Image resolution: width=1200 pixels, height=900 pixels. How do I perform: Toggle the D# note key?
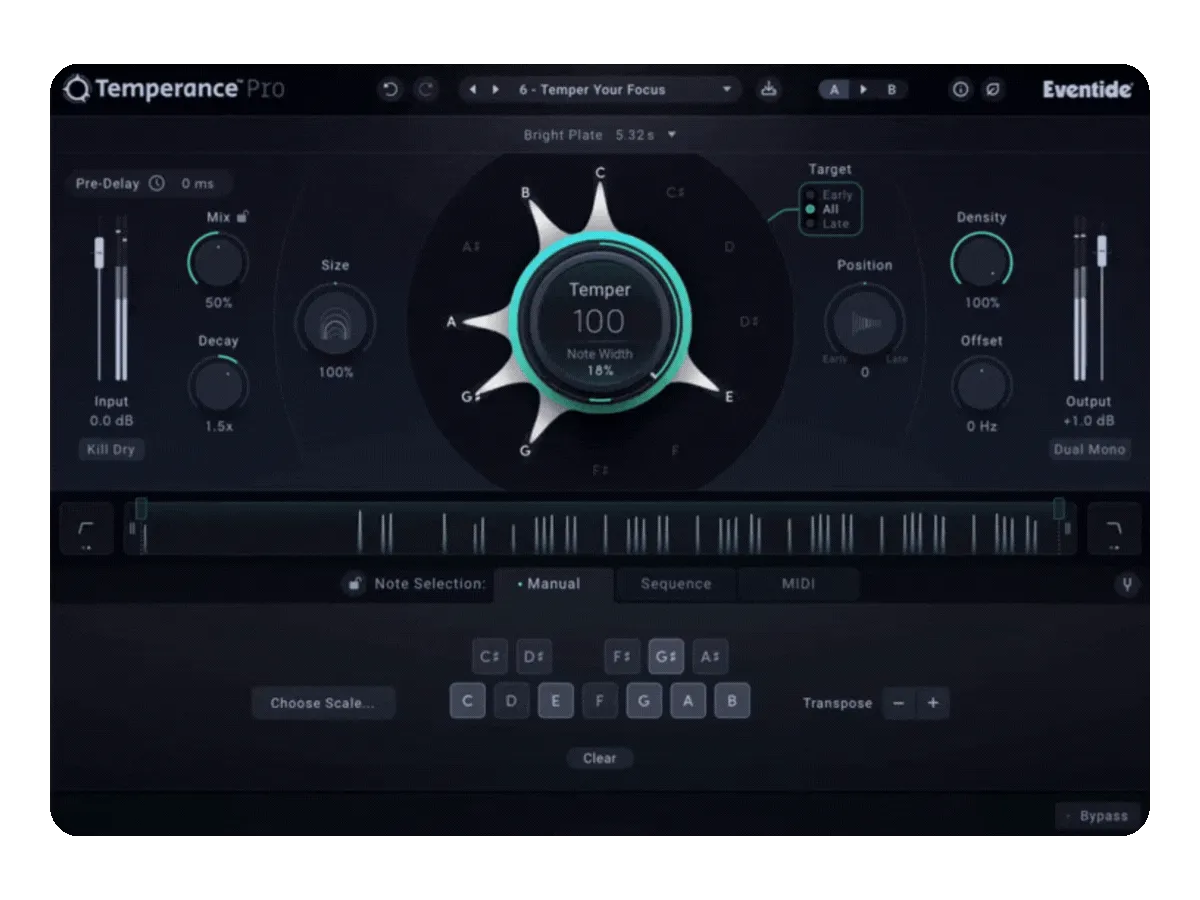pyautogui.click(x=534, y=657)
